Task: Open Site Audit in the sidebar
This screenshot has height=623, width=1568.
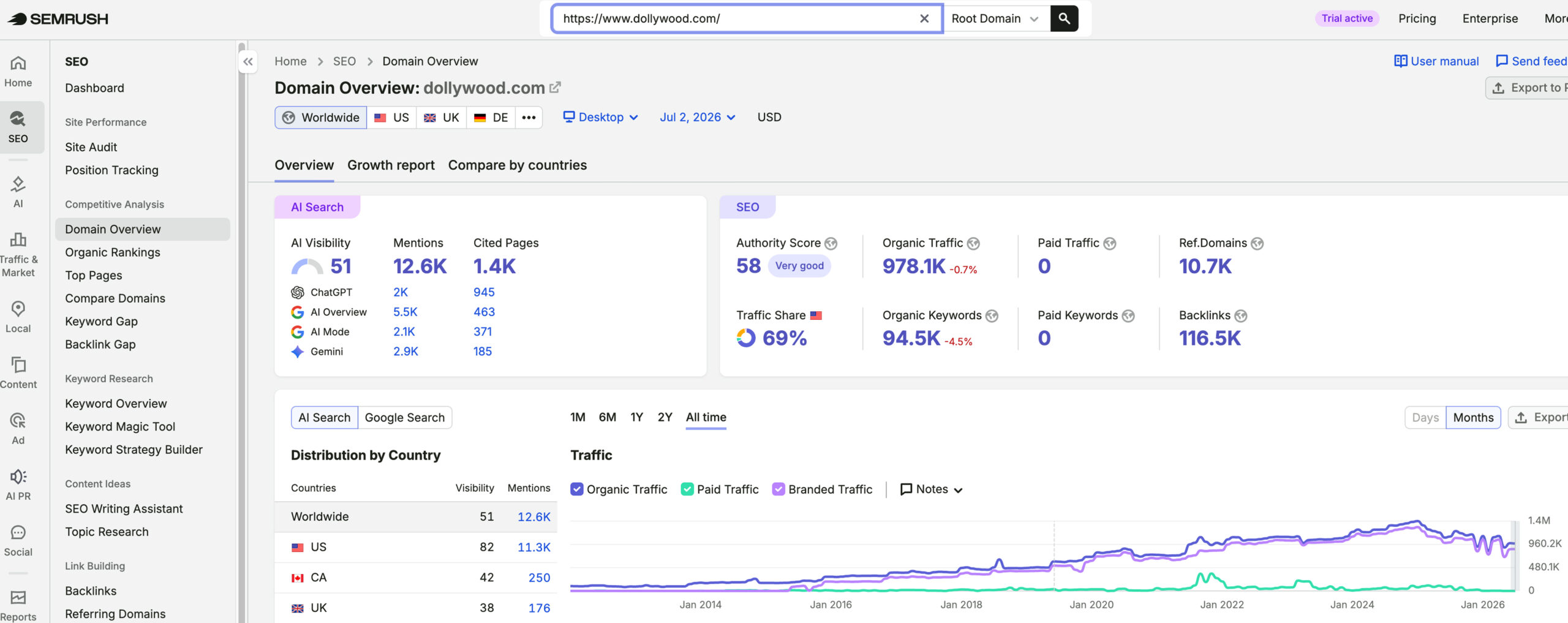Action: pyautogui.click(x=91, y=147)
